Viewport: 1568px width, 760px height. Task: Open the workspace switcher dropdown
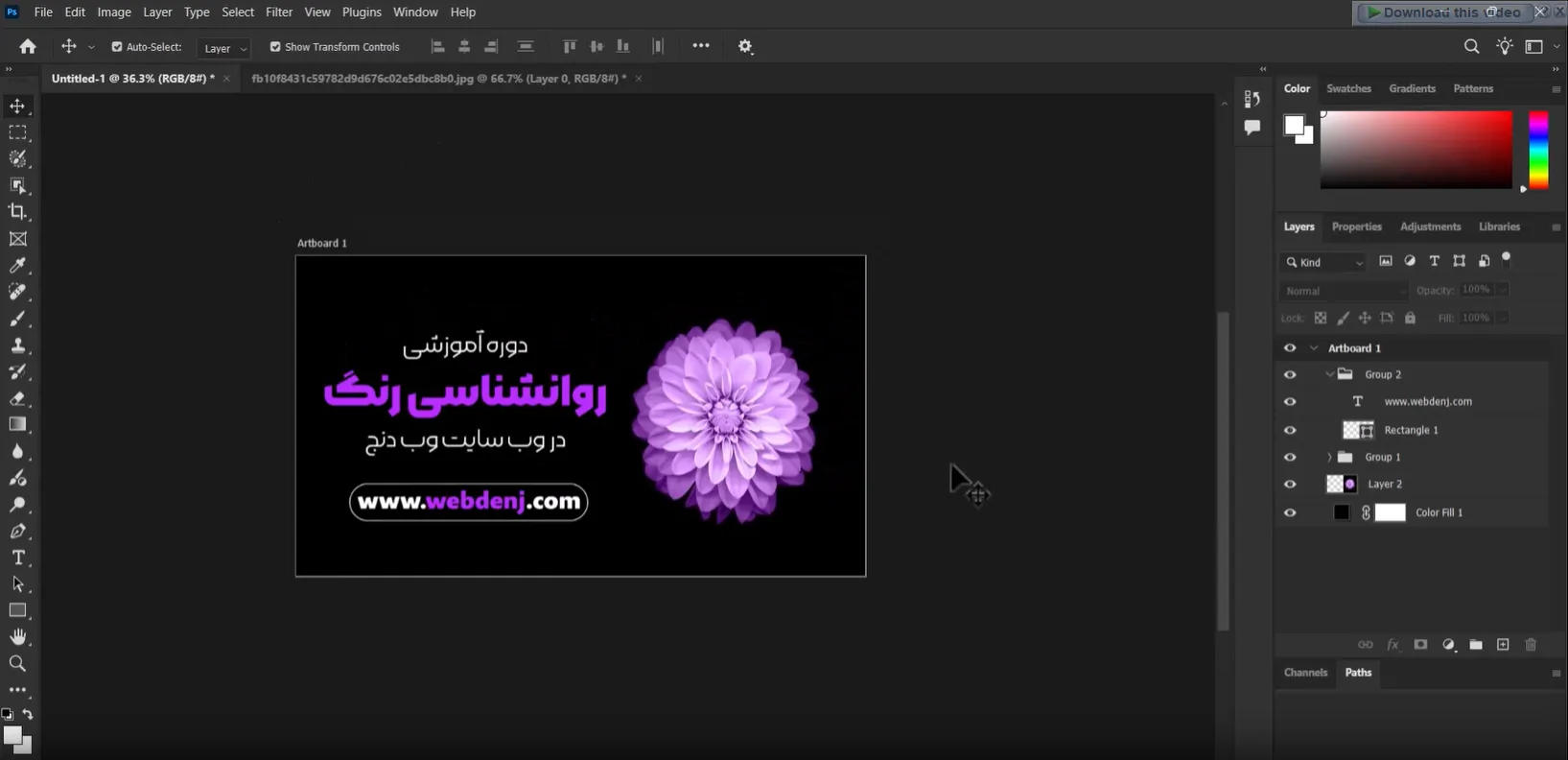(x=1541, y=46)
